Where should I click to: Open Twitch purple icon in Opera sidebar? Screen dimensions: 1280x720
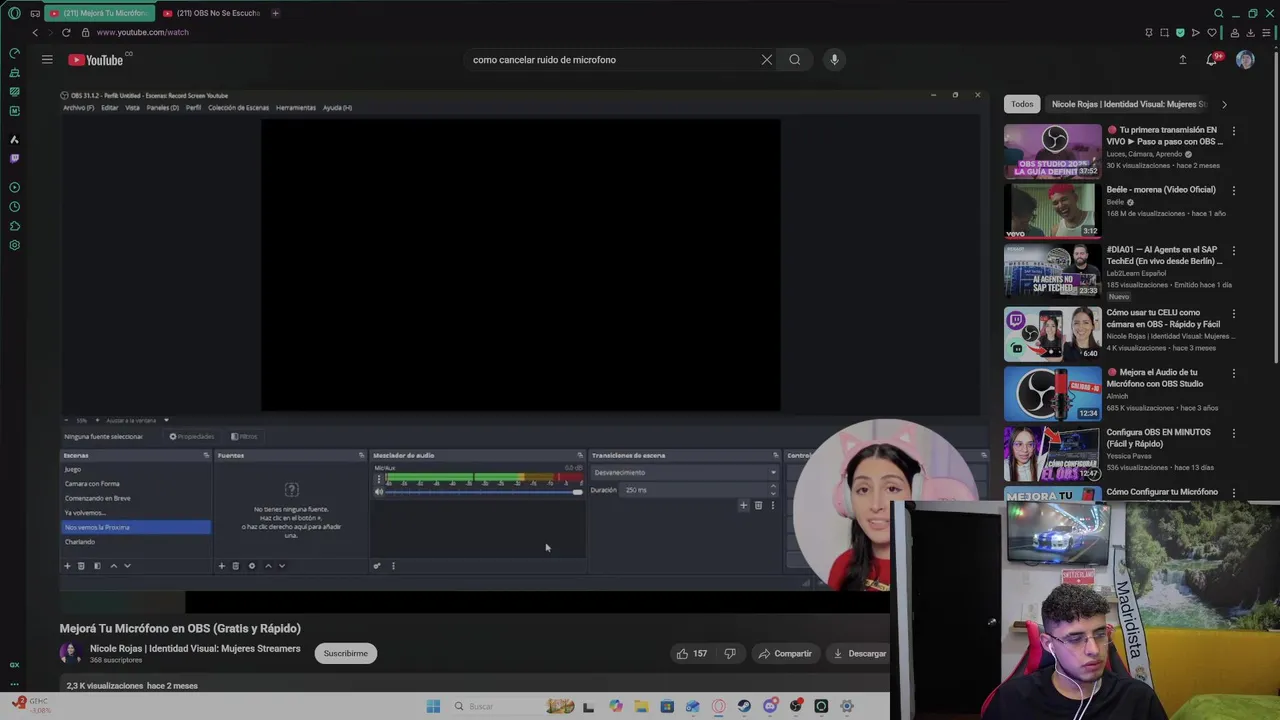tap(14, 158)
